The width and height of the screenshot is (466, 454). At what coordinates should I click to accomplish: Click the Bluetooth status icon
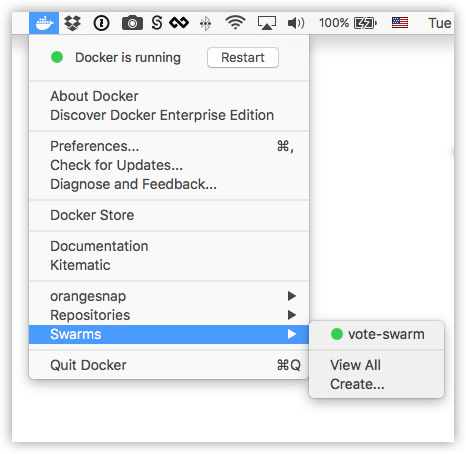pyautogui.click(x=205, y=23)
